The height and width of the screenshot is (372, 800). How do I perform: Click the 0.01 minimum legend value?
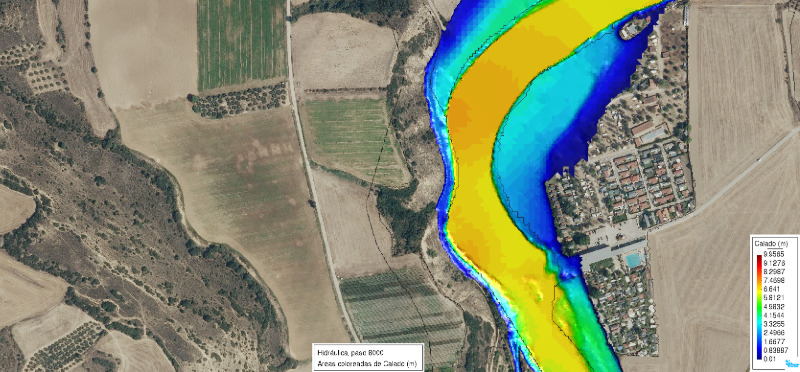[x=770, y=360]
